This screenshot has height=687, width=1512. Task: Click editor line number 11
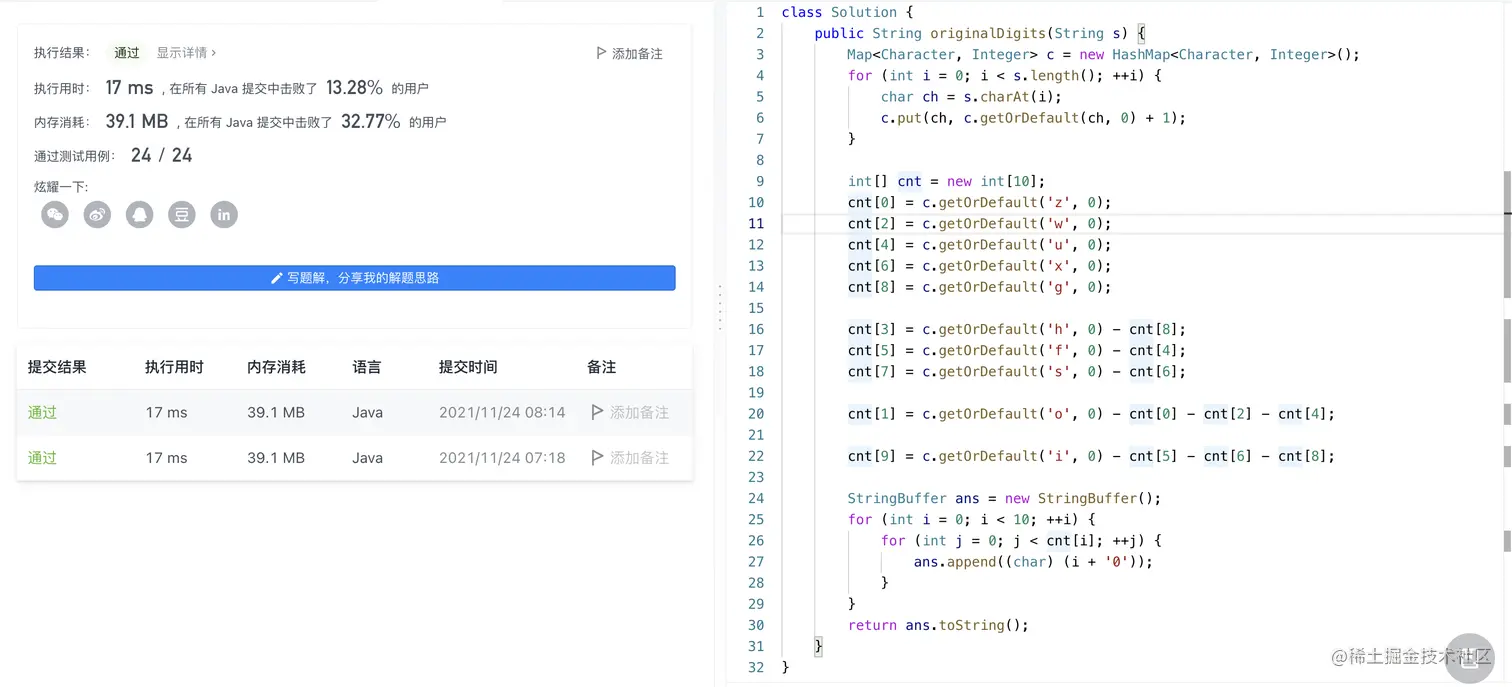[756, 223]
